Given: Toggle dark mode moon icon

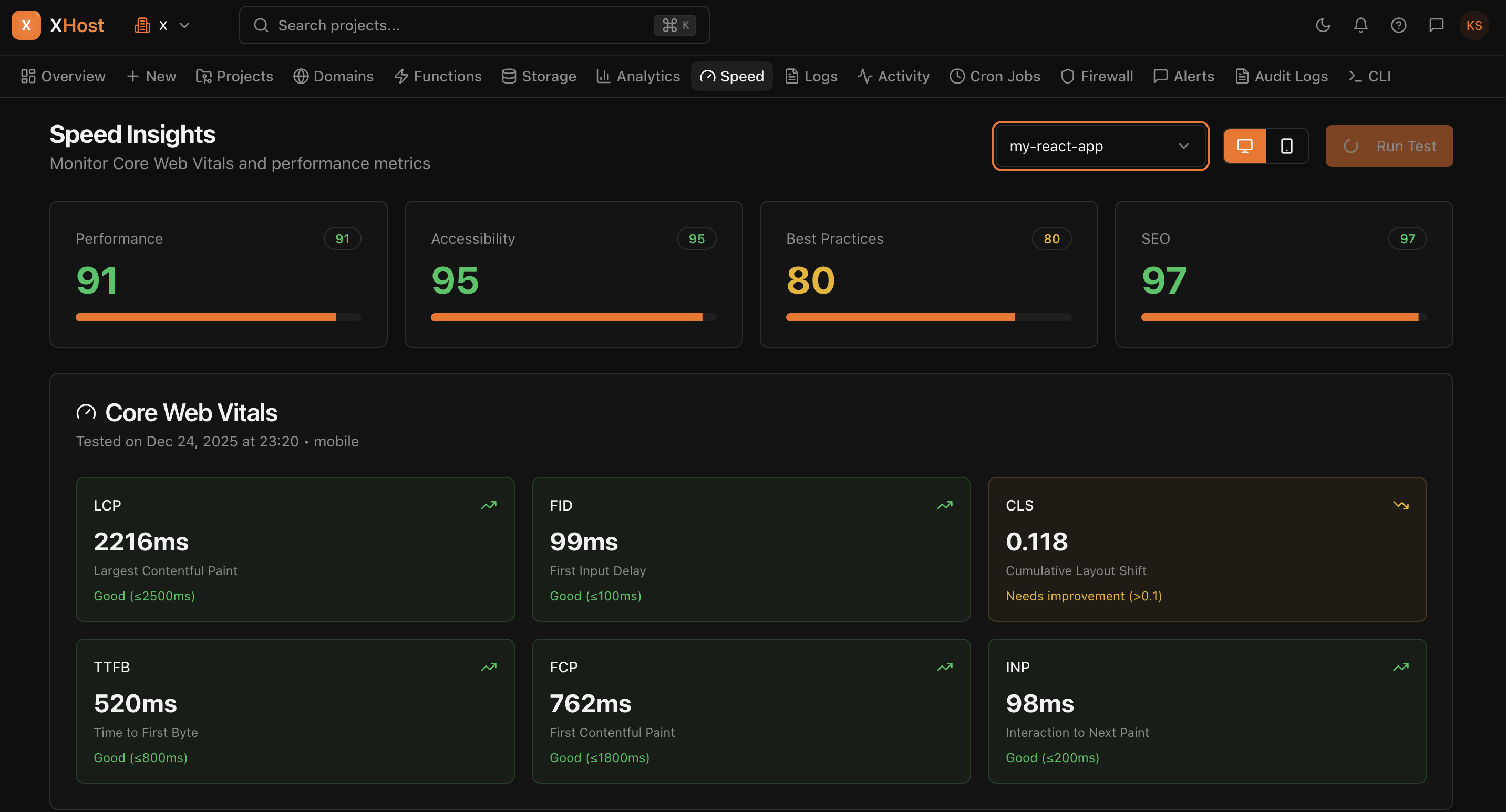Looking at the screenshot, I should [x=1323, y=25].
